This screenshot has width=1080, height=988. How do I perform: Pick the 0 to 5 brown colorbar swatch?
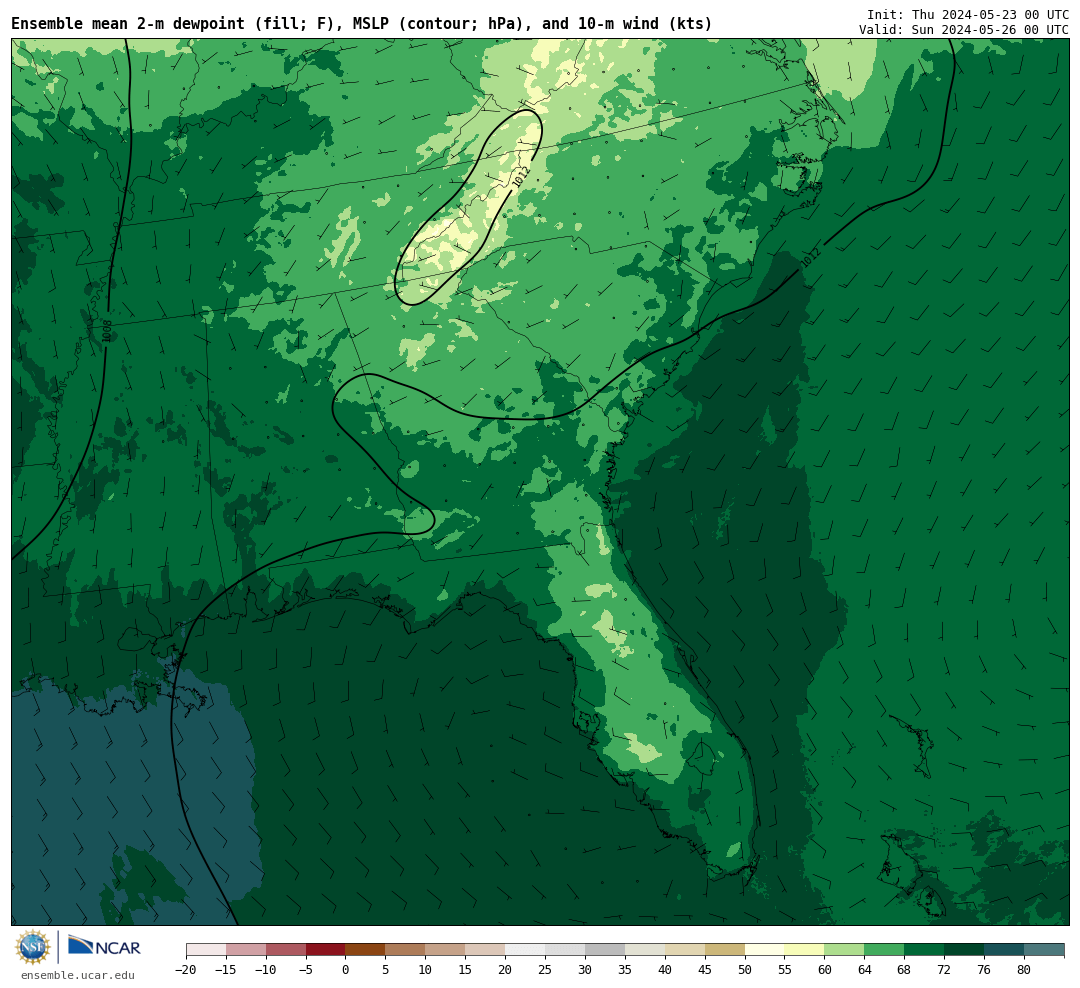point(365,950)
